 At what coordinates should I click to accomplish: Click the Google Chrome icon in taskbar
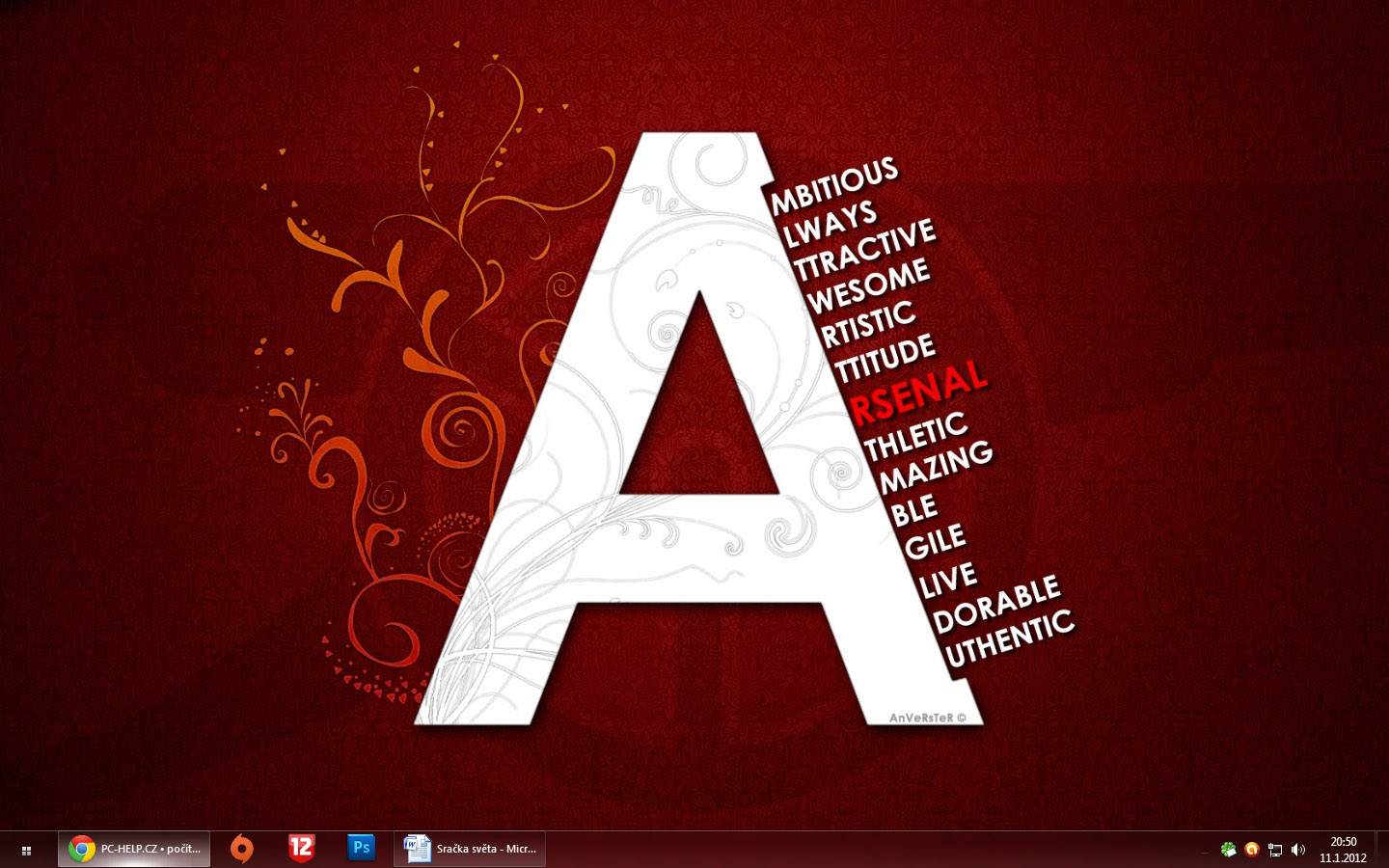81,849
